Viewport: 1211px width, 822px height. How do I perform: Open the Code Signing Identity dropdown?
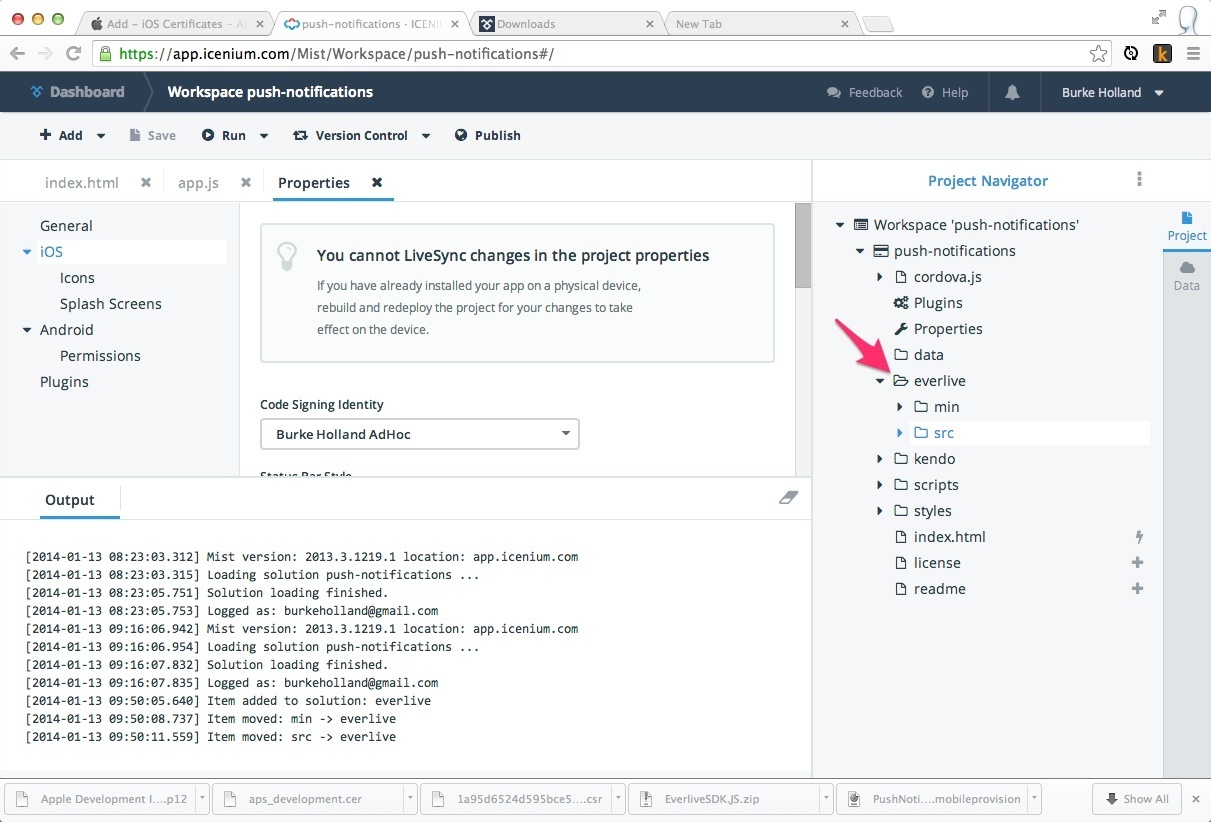point(419,434)
